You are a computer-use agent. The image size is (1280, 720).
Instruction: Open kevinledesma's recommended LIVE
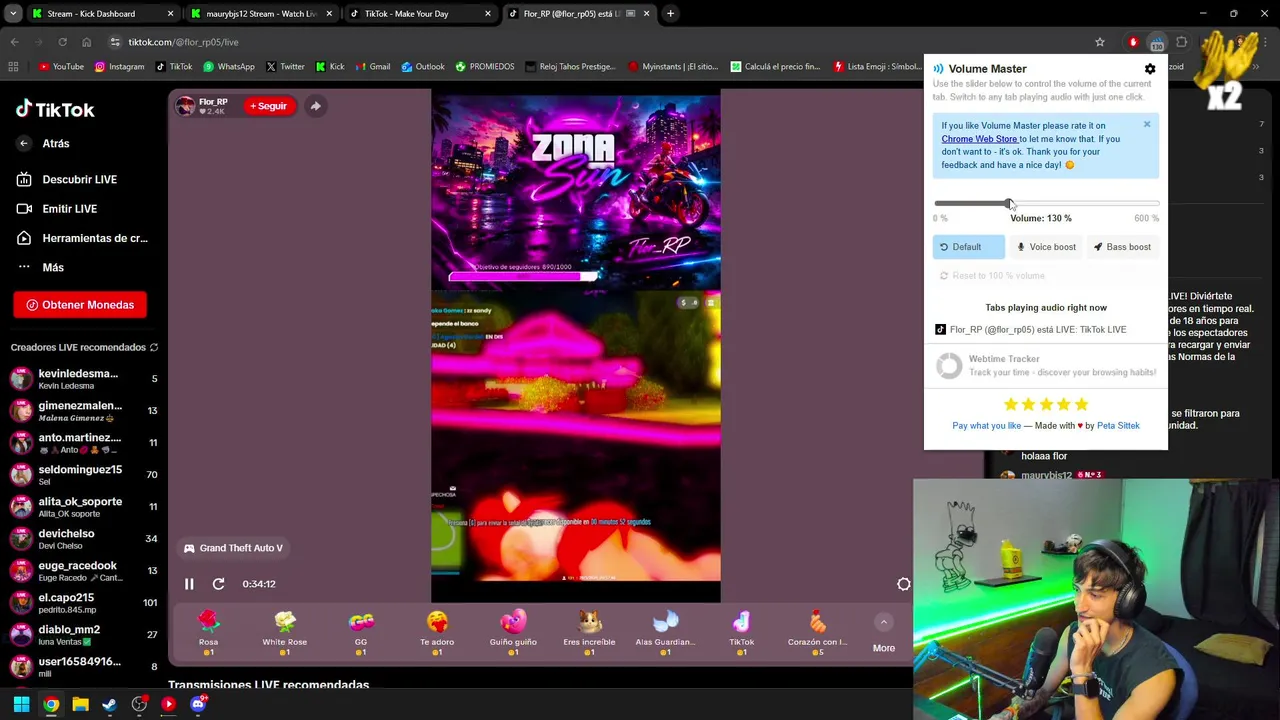click(83, 379)
